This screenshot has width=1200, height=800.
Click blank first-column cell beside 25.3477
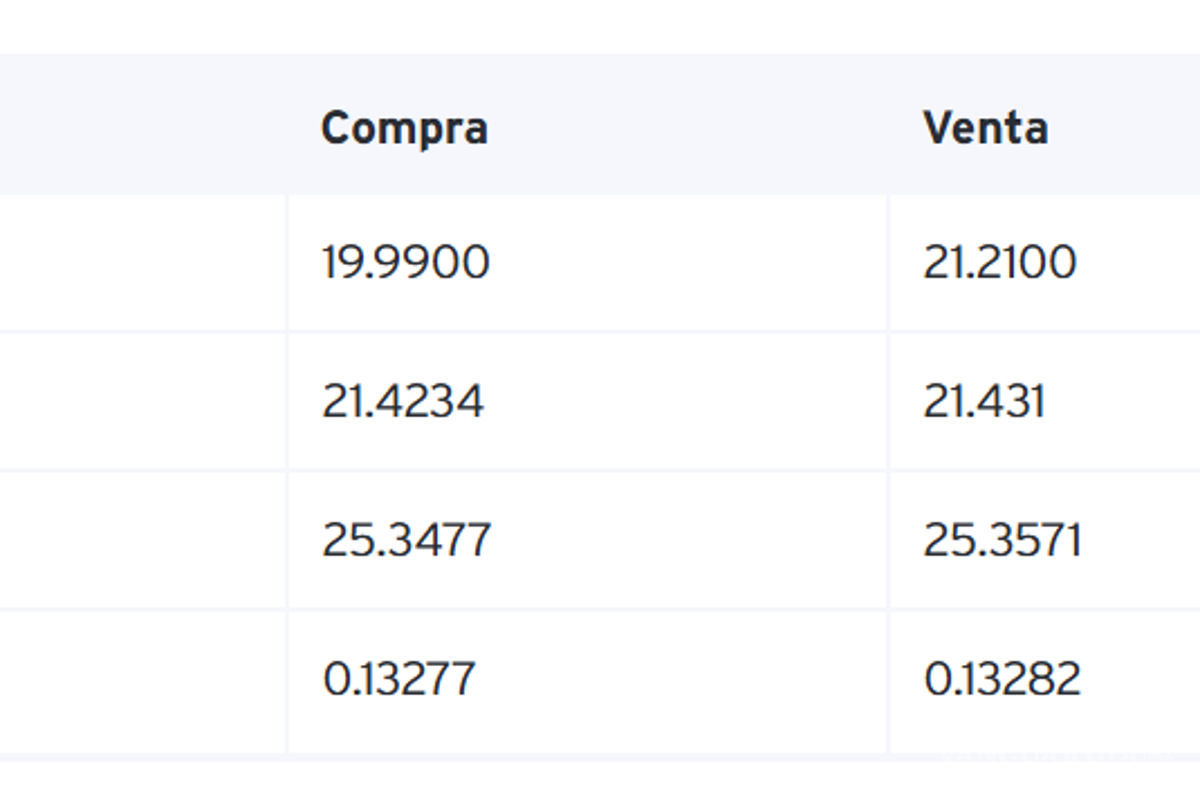pos(140,541)
